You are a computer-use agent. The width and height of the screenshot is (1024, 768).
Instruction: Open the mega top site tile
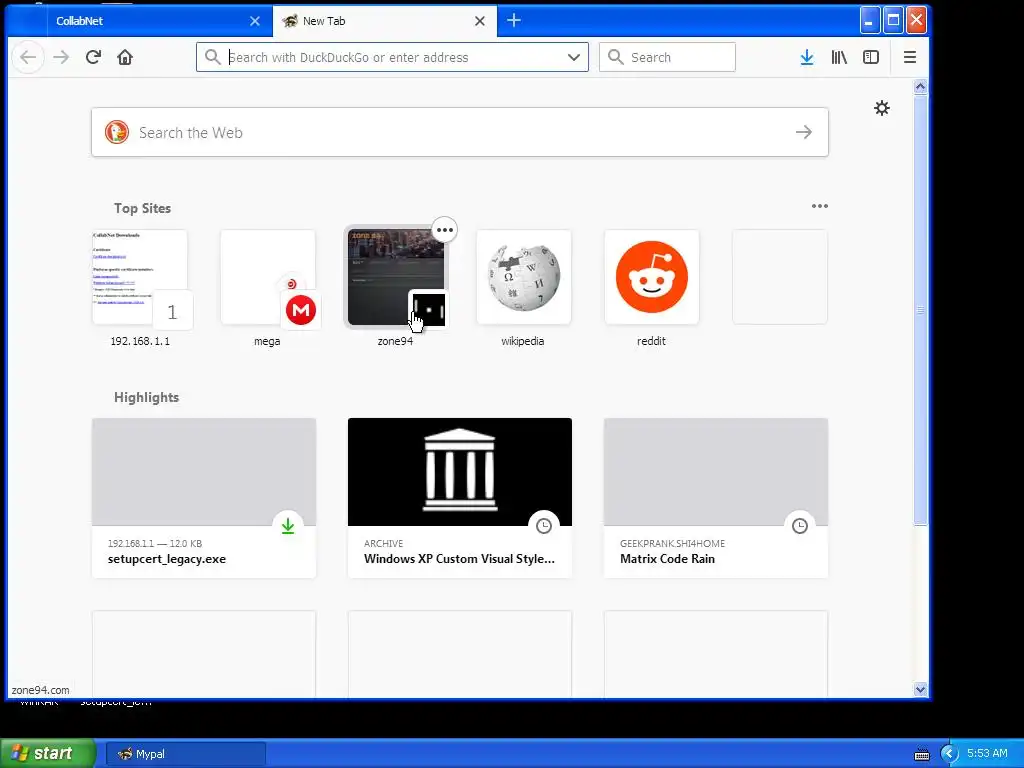point(268,277)
